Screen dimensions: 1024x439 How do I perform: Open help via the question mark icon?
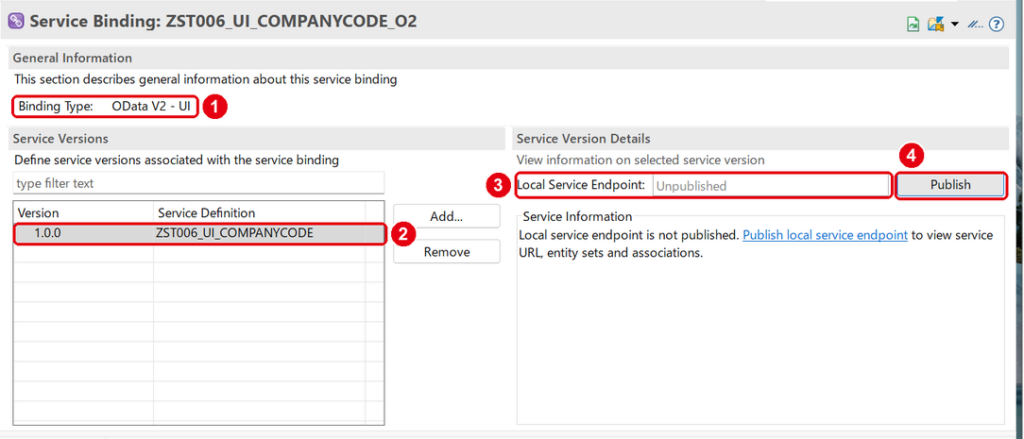coord(996,25)
